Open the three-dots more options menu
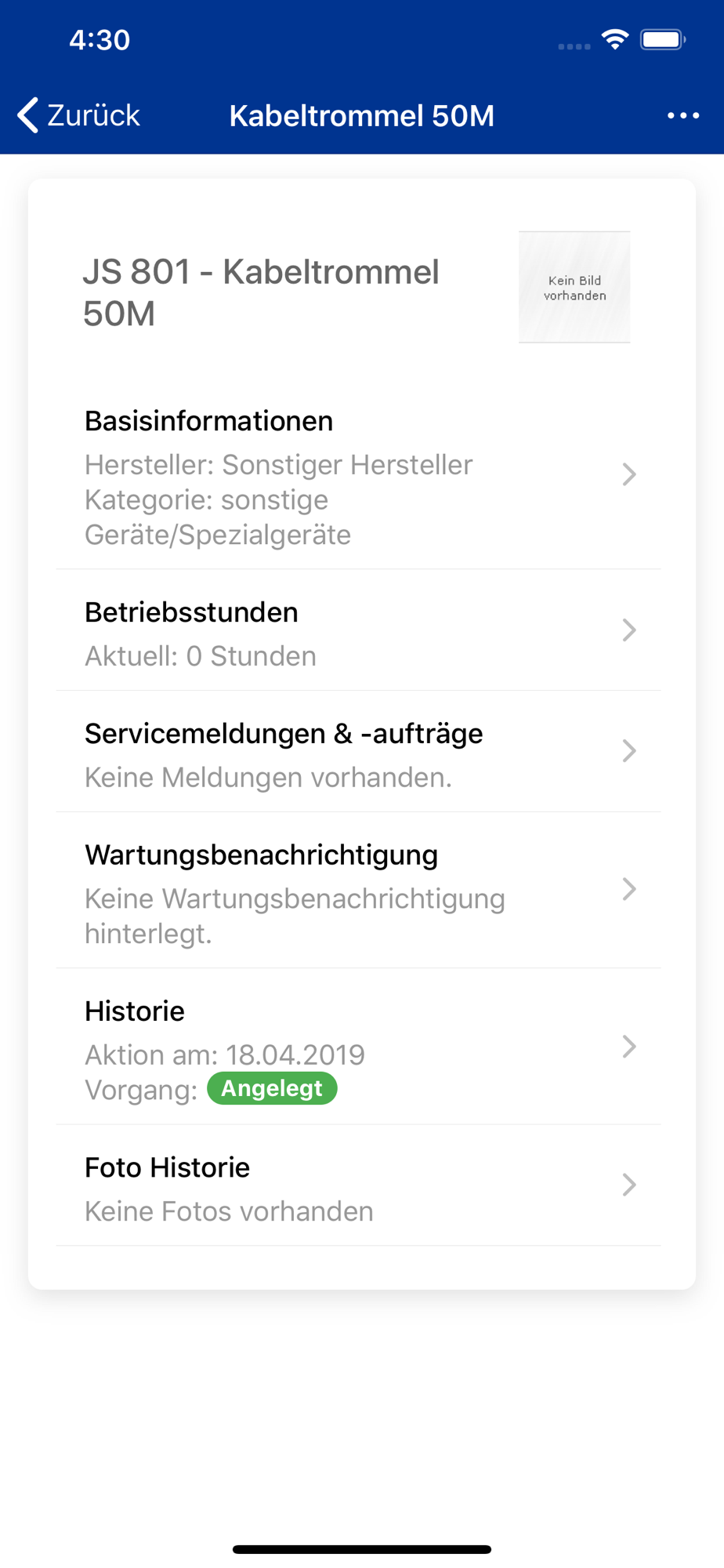 (x=682, y=115)
